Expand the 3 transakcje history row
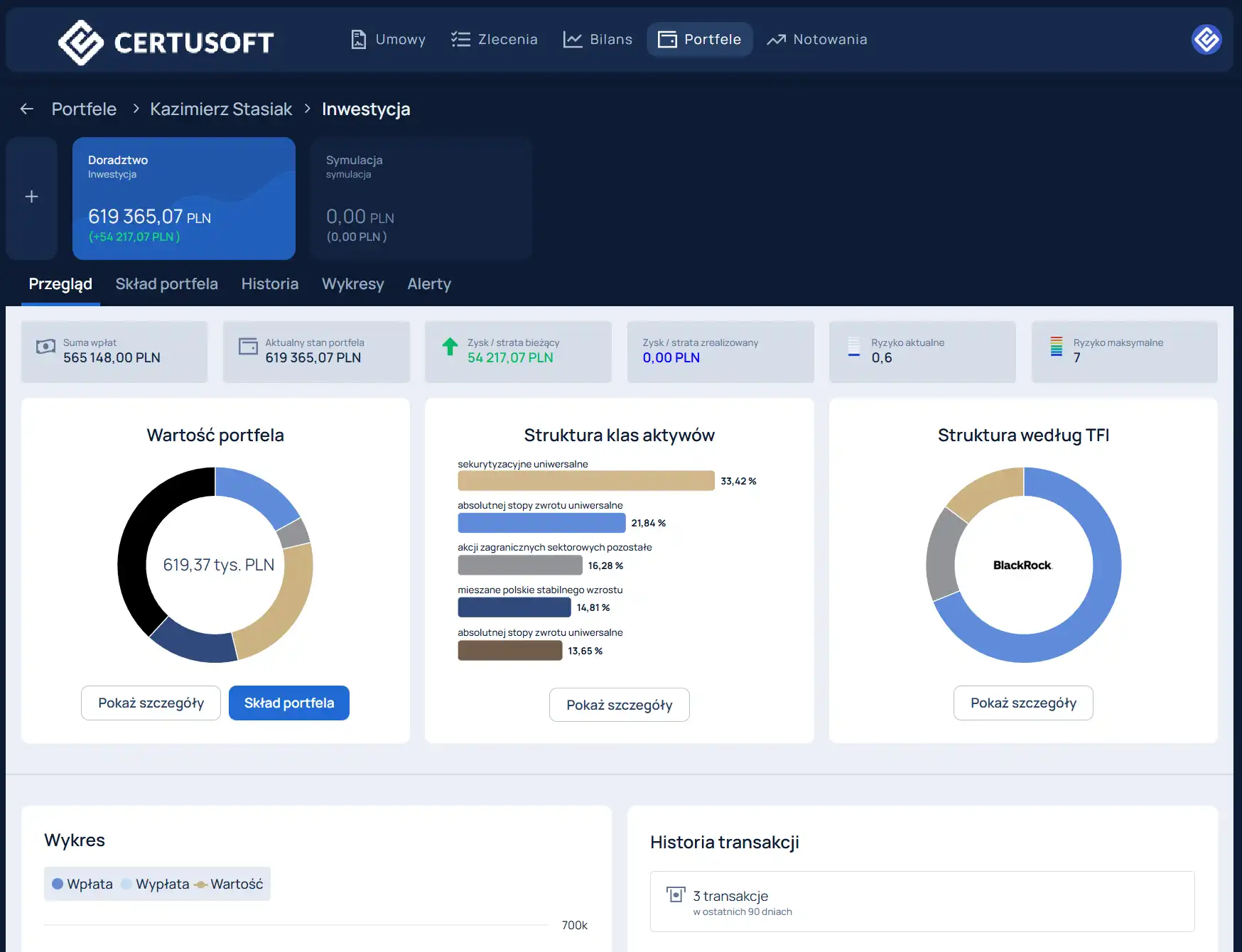Image resolution: width=1242 pixels, height=952 pixels. tap(922, 902)
